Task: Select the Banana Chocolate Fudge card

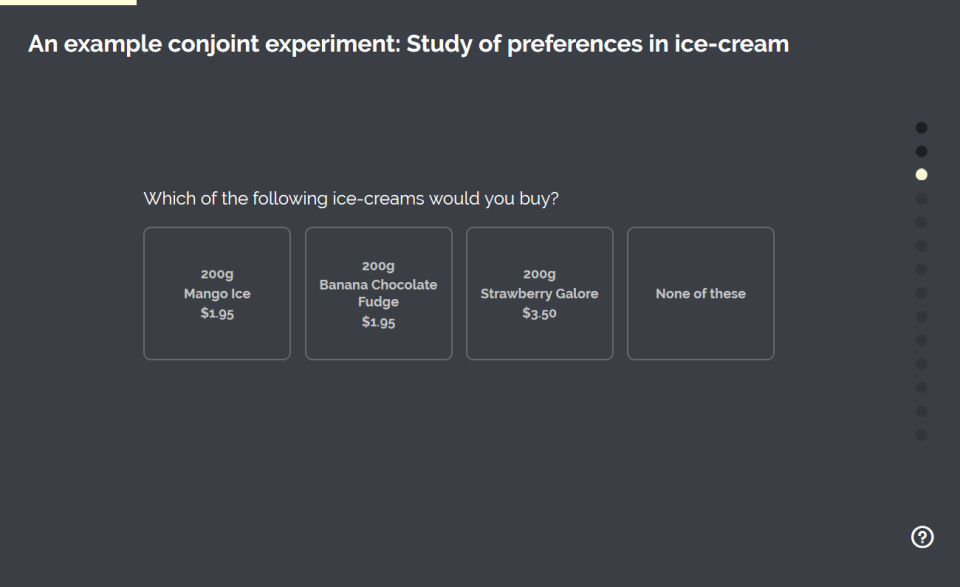Action: (378, 293)
